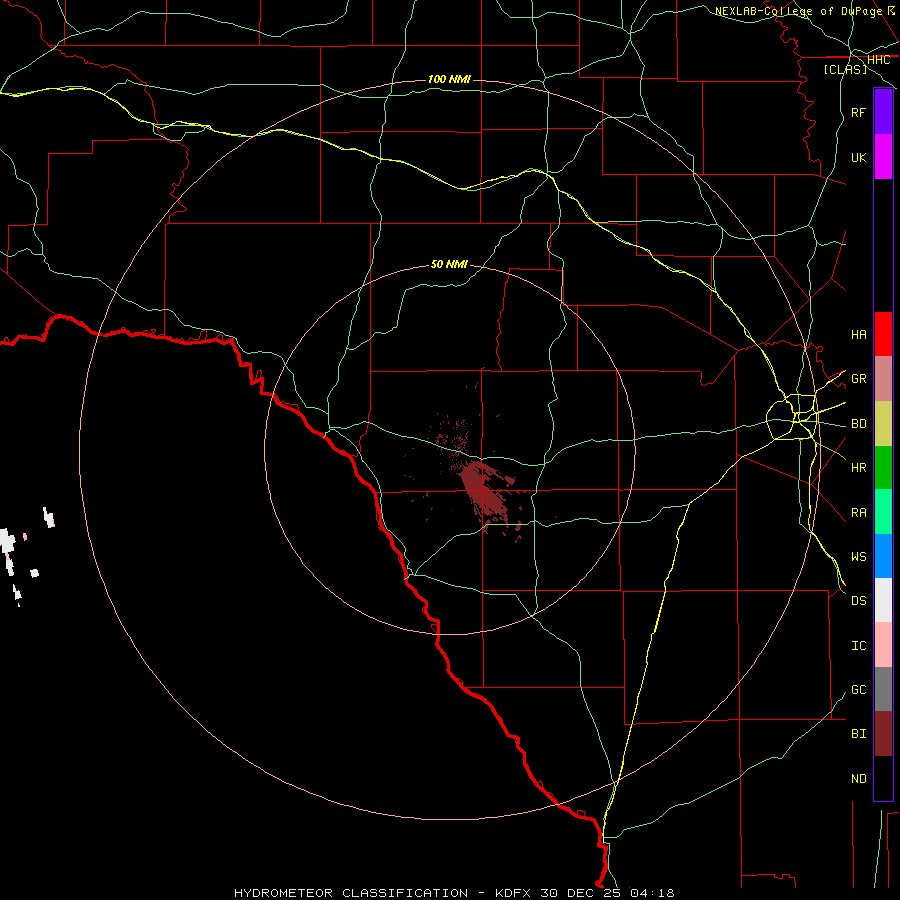This screenshot has height=900, width=900.
Task: Click the 'ND' legend label text
Action: [x=858, y=779]
